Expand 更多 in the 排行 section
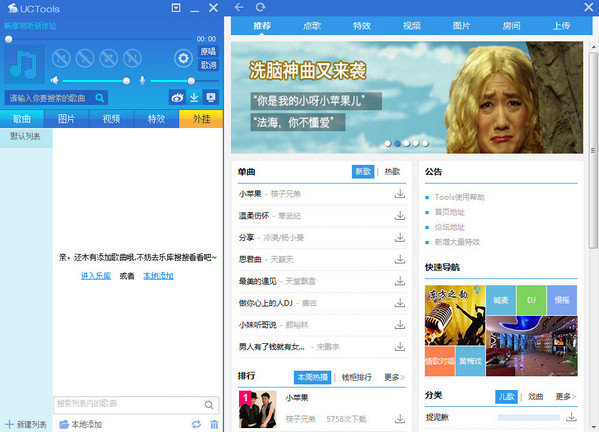 394,377
